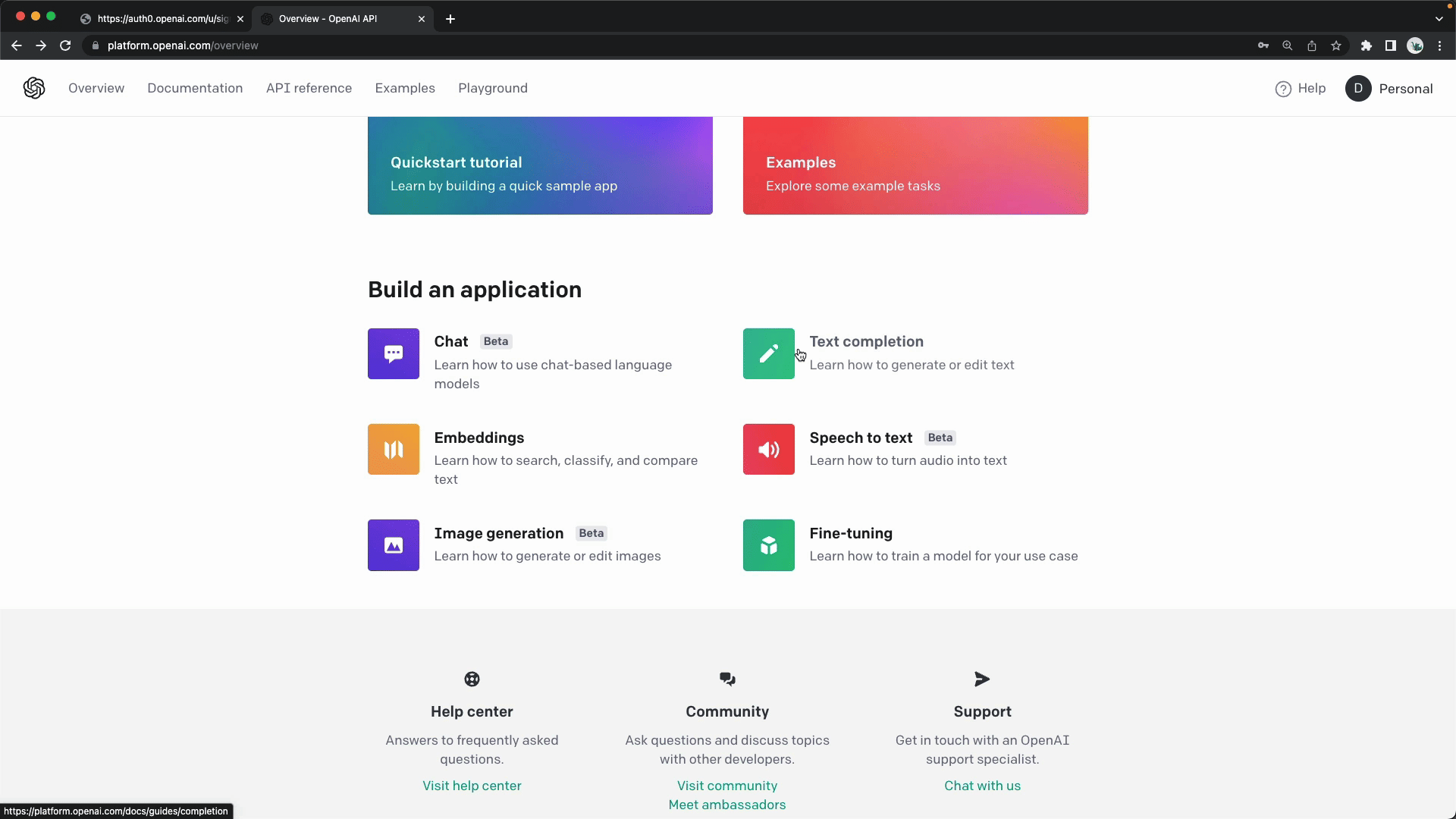Click the Text completion title
1456x819 pixels.
pyautogui.click(x=866, y=341)
